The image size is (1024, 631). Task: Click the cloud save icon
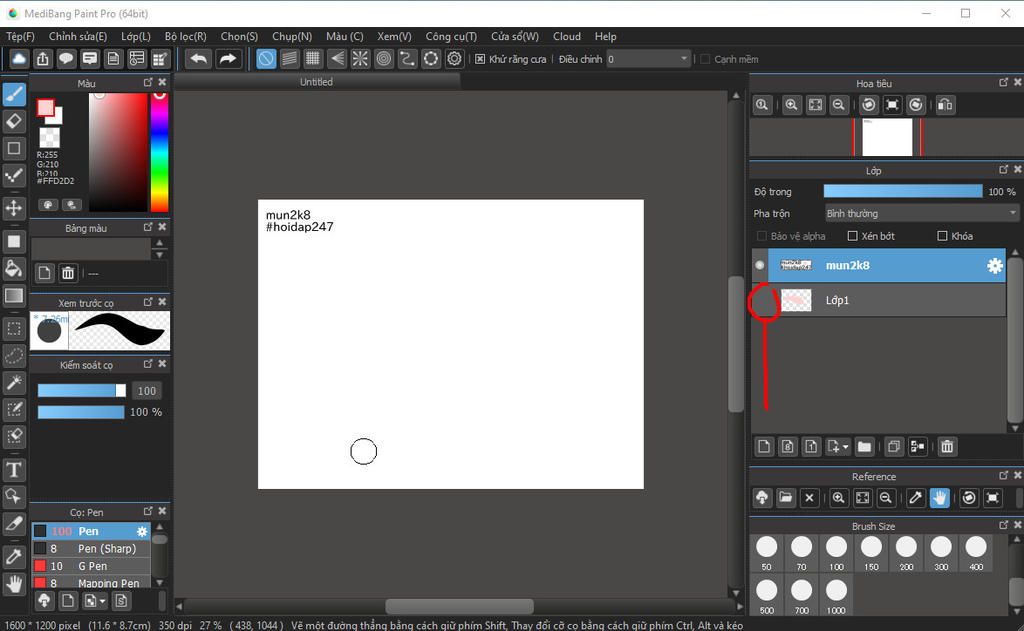pyautogui.click(x=19, y=59)
